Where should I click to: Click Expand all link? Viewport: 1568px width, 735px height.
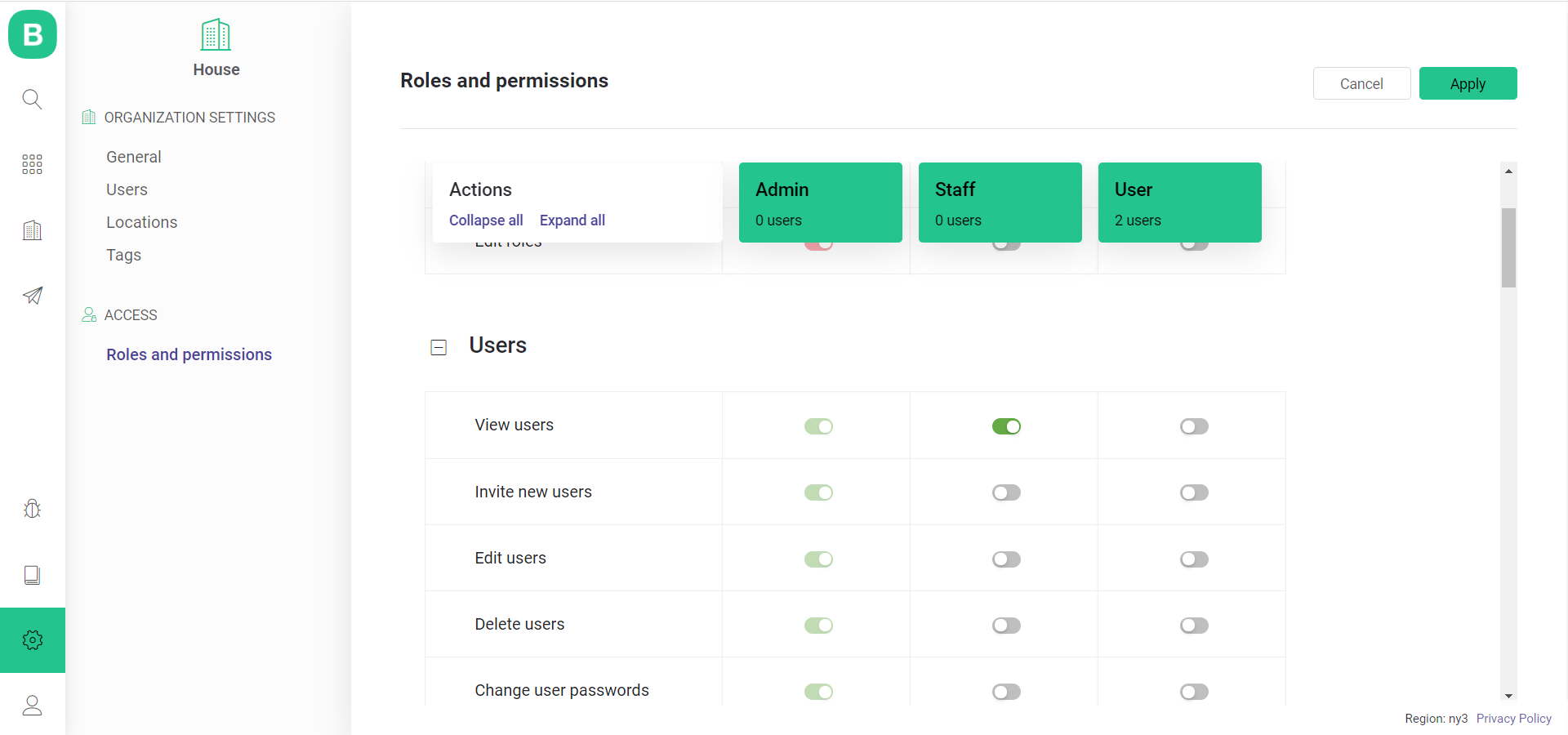(572, 220)
